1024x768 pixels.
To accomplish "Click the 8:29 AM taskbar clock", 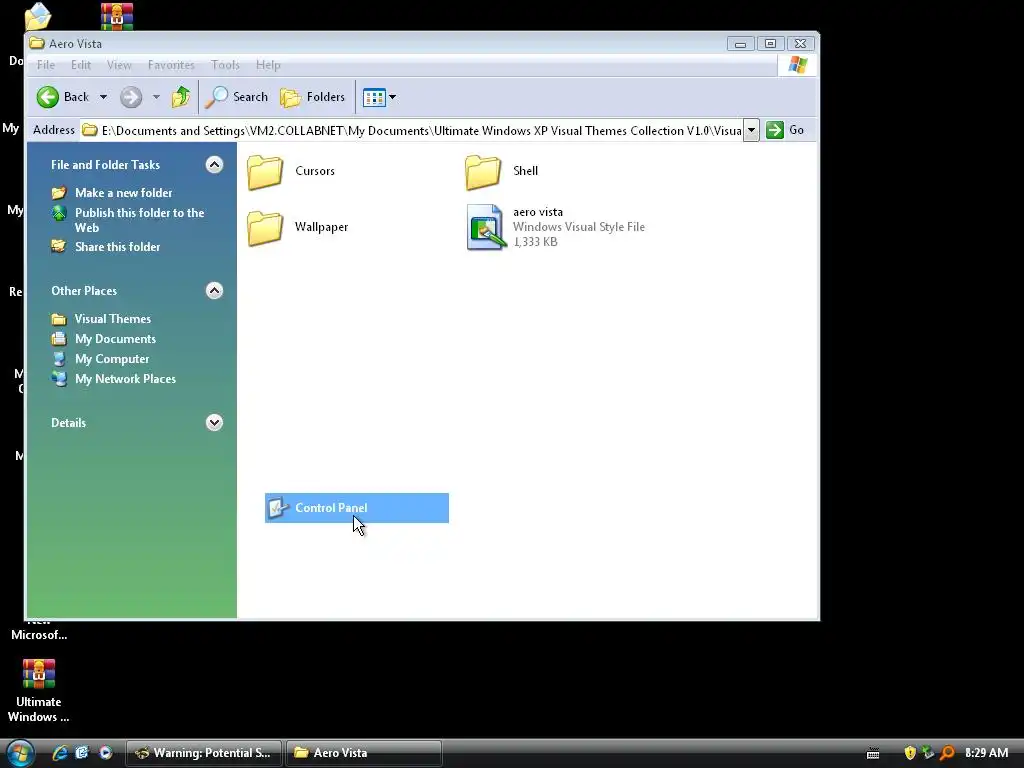I will pos(986,753).
